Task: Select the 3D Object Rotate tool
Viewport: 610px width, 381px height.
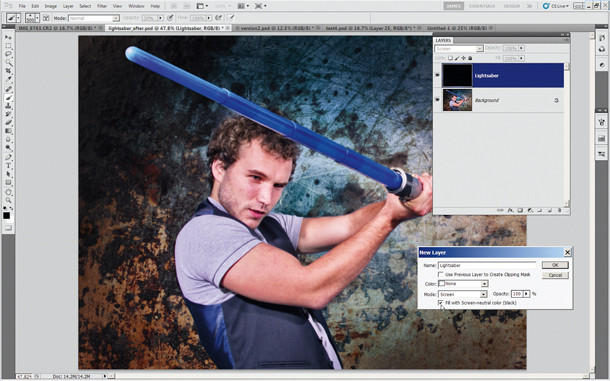Action: click(x=8, y=192)
